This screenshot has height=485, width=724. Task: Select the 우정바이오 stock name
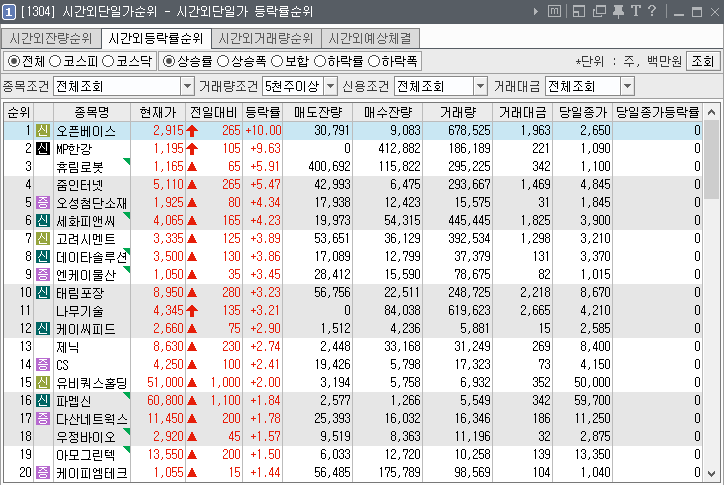point(85,436)
